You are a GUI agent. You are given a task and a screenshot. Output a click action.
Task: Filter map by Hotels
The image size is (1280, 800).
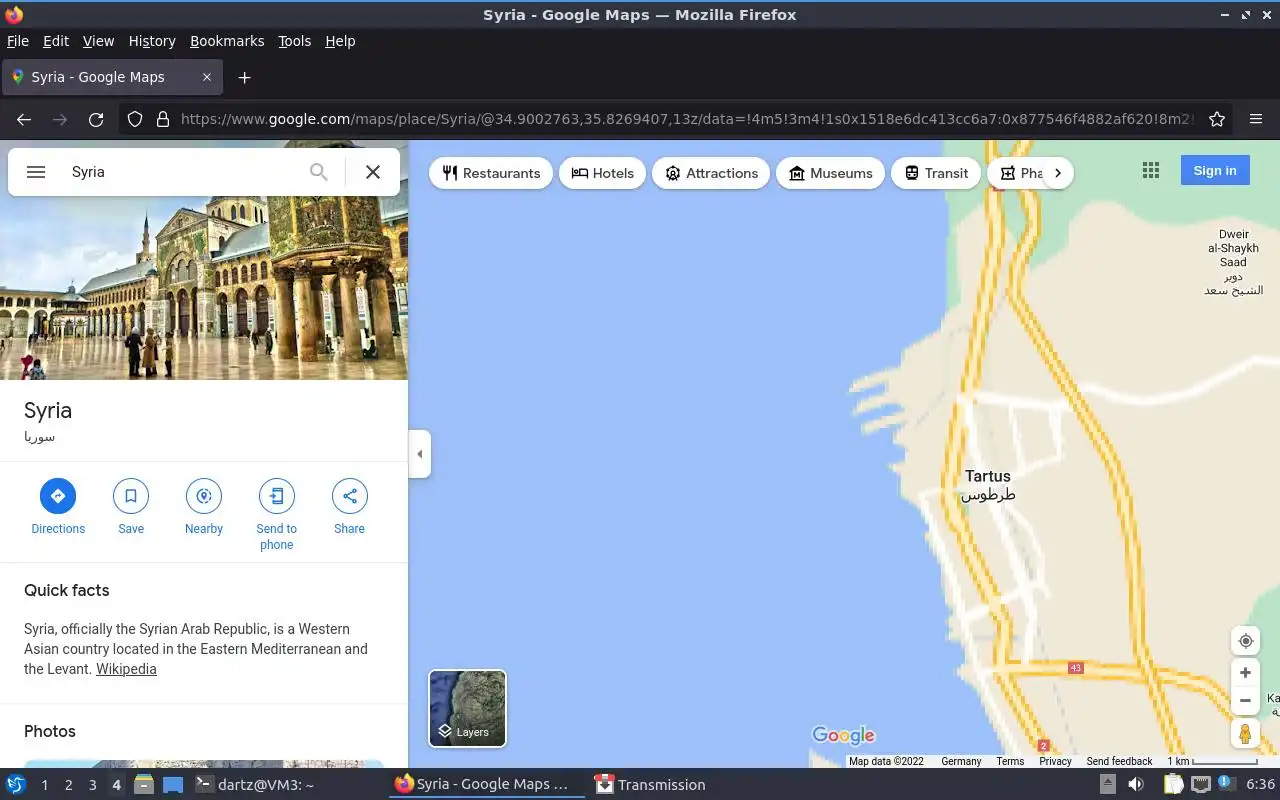(x=602, y=173)
